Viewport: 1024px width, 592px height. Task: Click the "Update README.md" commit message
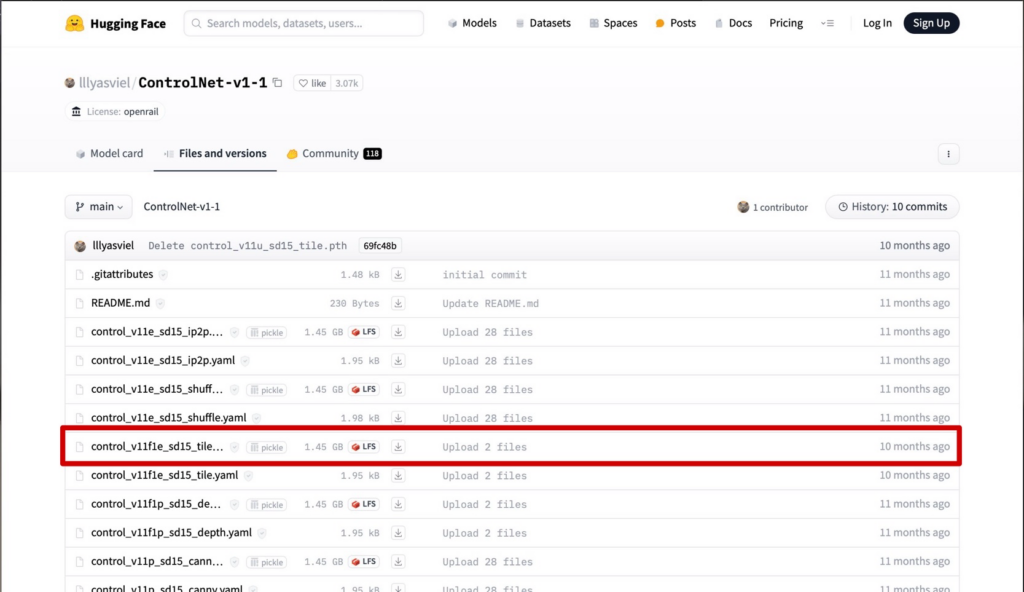[490, 304]
